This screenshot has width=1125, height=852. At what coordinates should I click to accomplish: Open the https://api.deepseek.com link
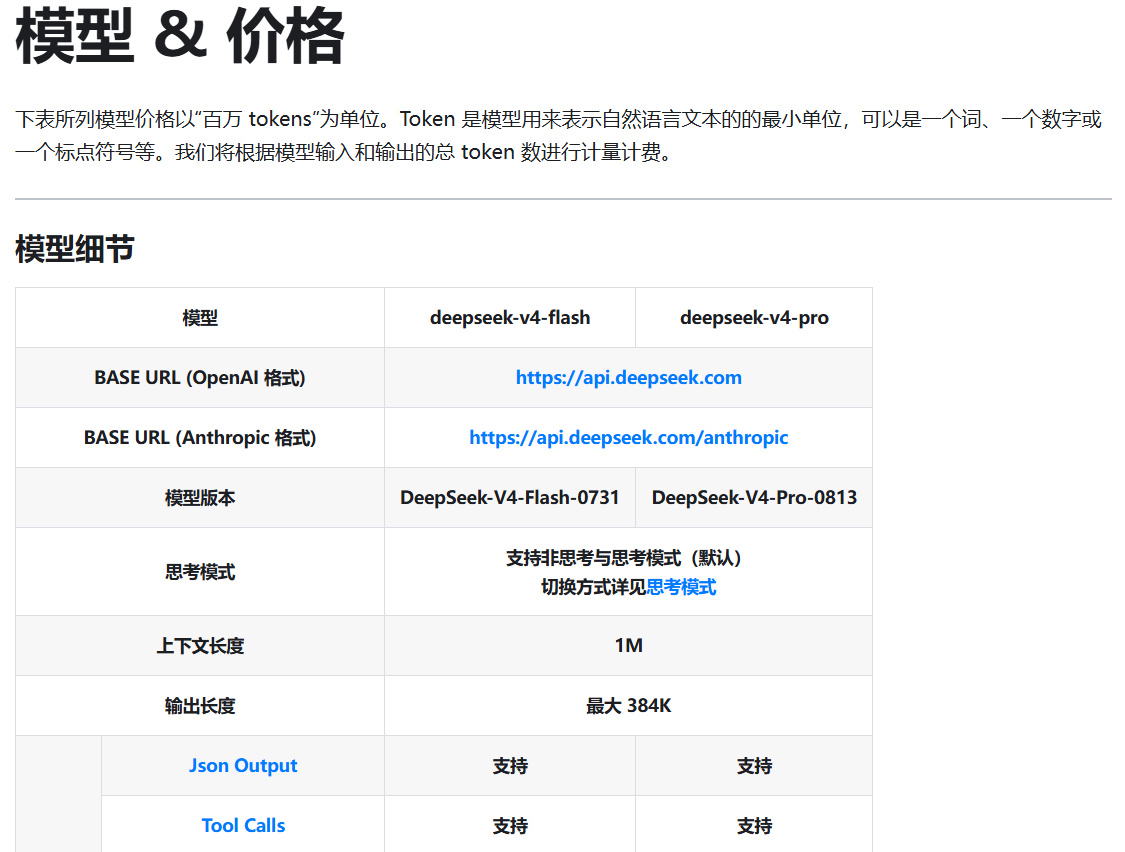point(629,378)
